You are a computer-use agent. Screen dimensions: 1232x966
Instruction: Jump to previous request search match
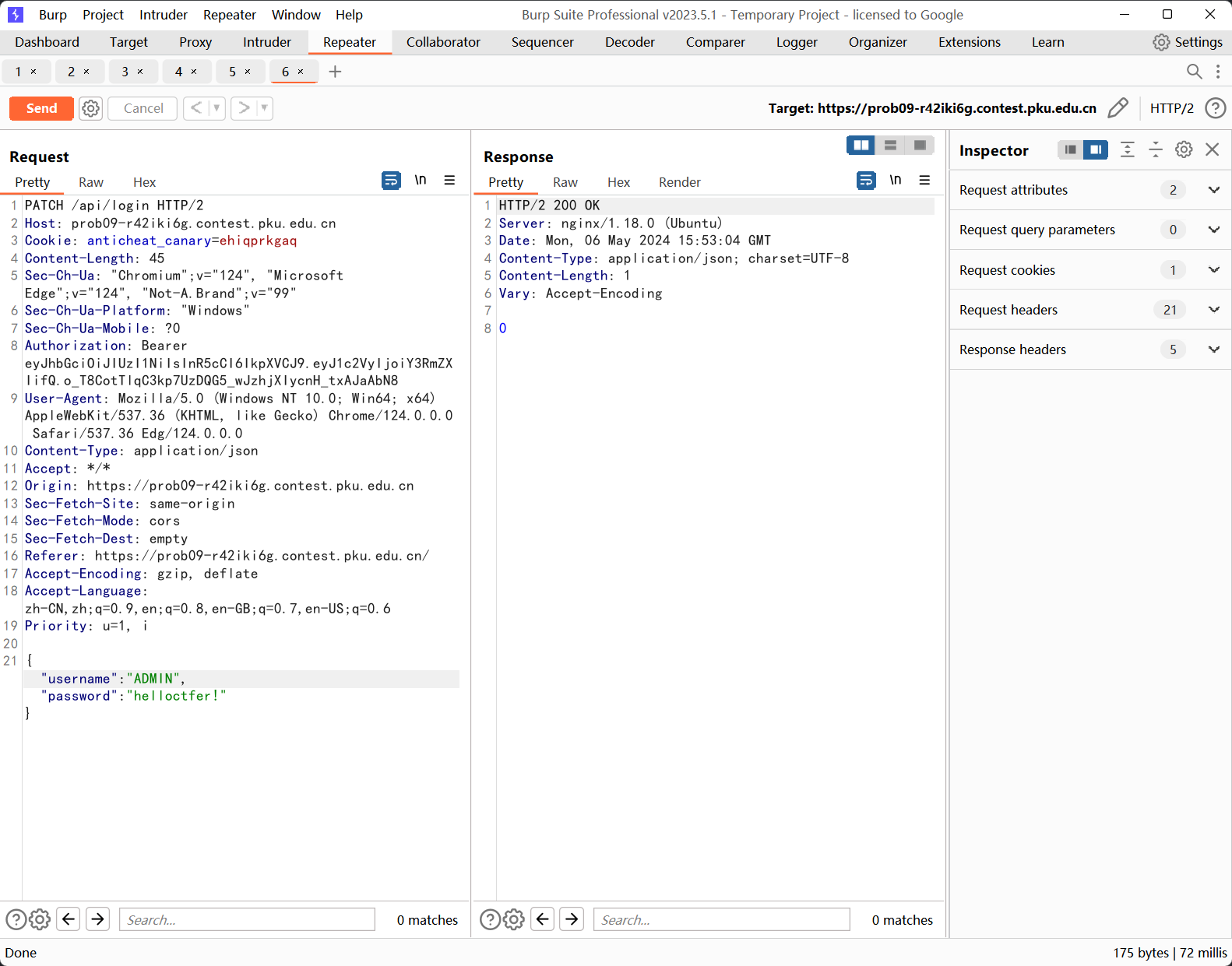point(69,919)
